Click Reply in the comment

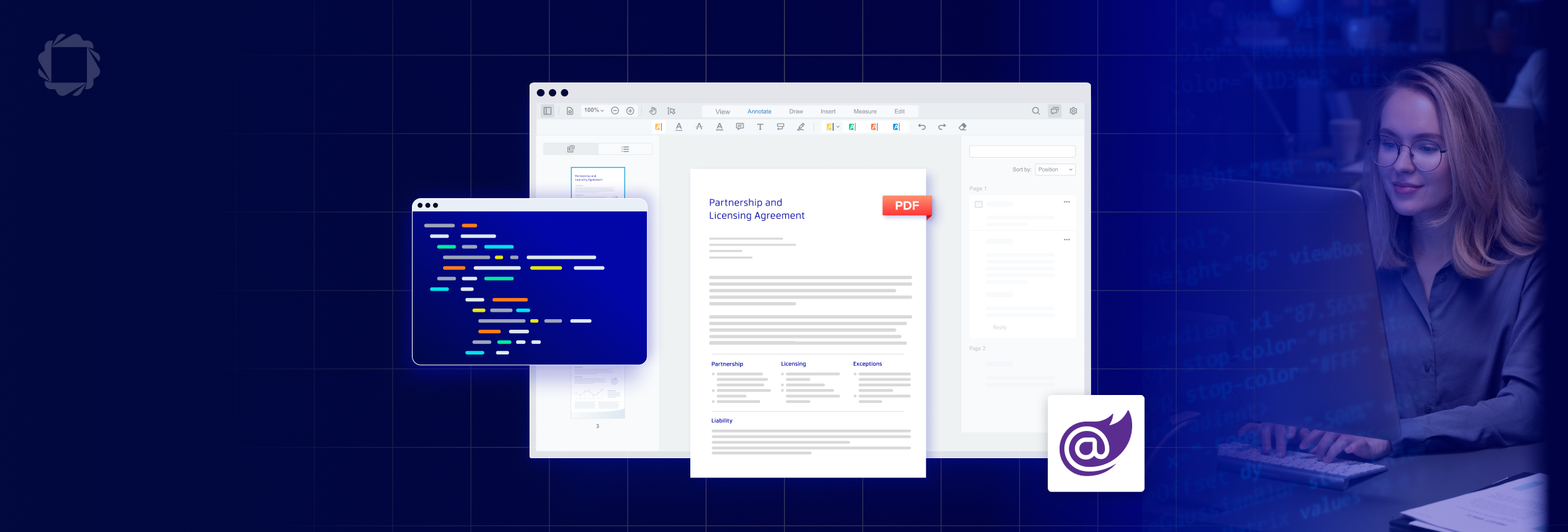[x=999, y=327]
